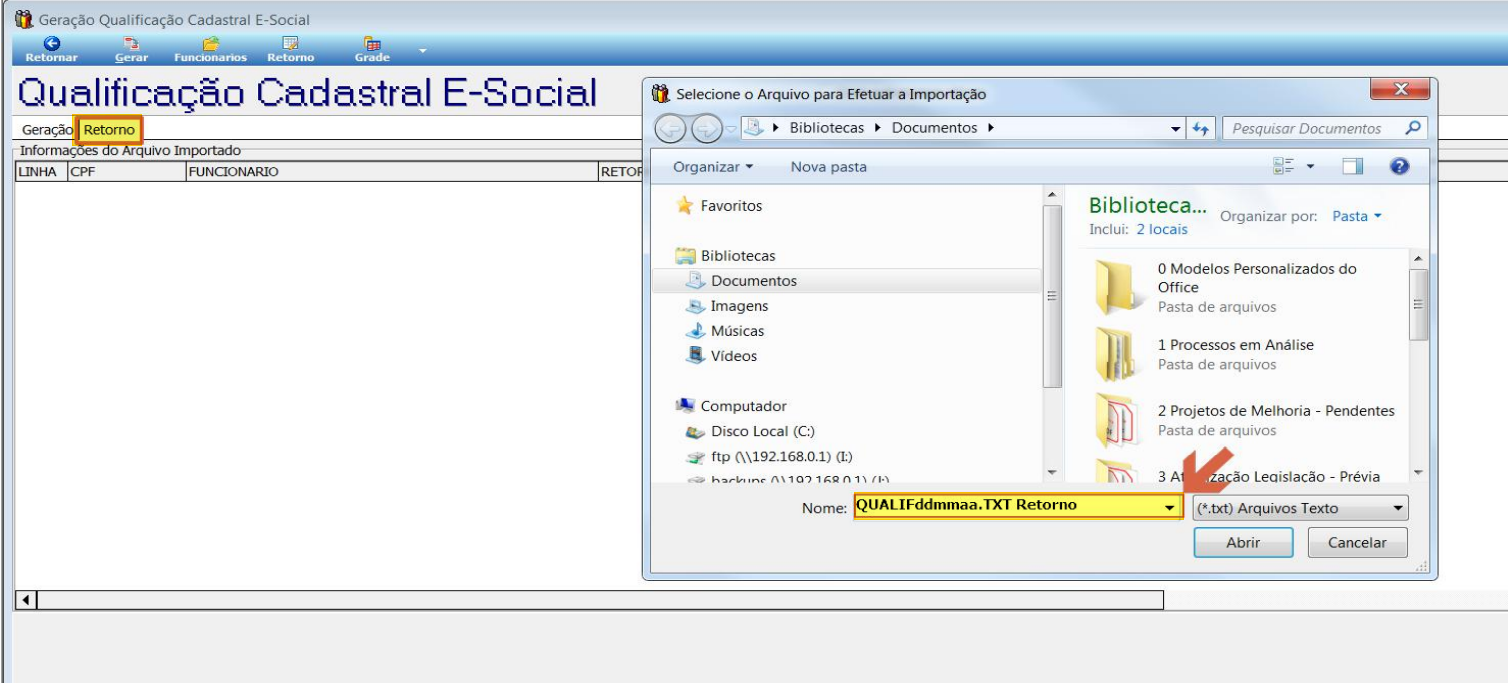Click the CPF column header

pos(126,171)
